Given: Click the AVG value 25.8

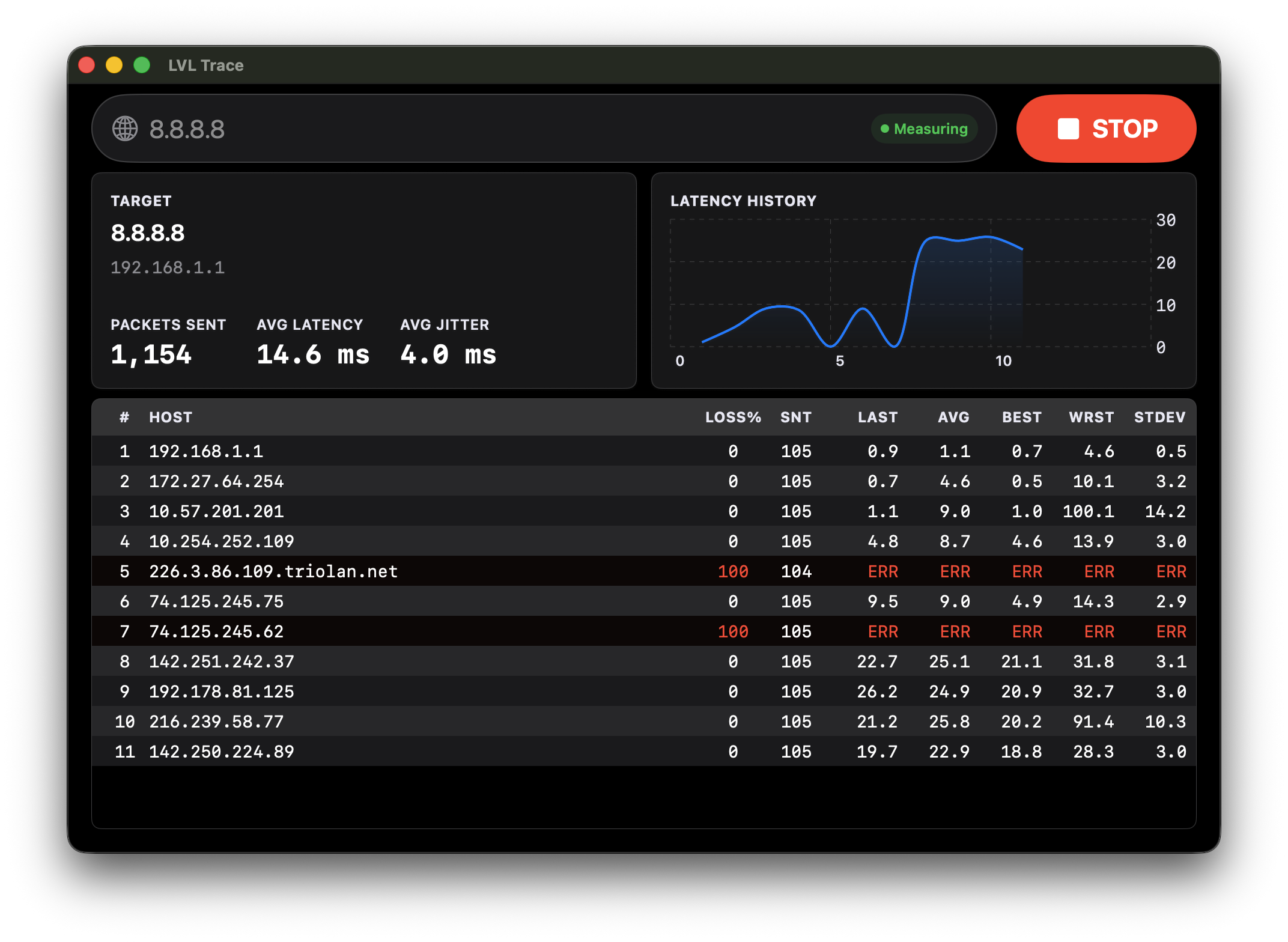Looking at the screenshot, I should (949, 722).
